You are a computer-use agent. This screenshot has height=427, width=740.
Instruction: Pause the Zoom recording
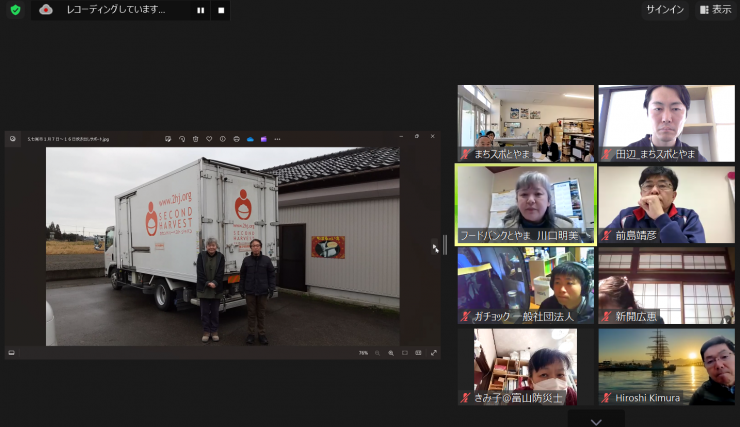click(200, 10)
